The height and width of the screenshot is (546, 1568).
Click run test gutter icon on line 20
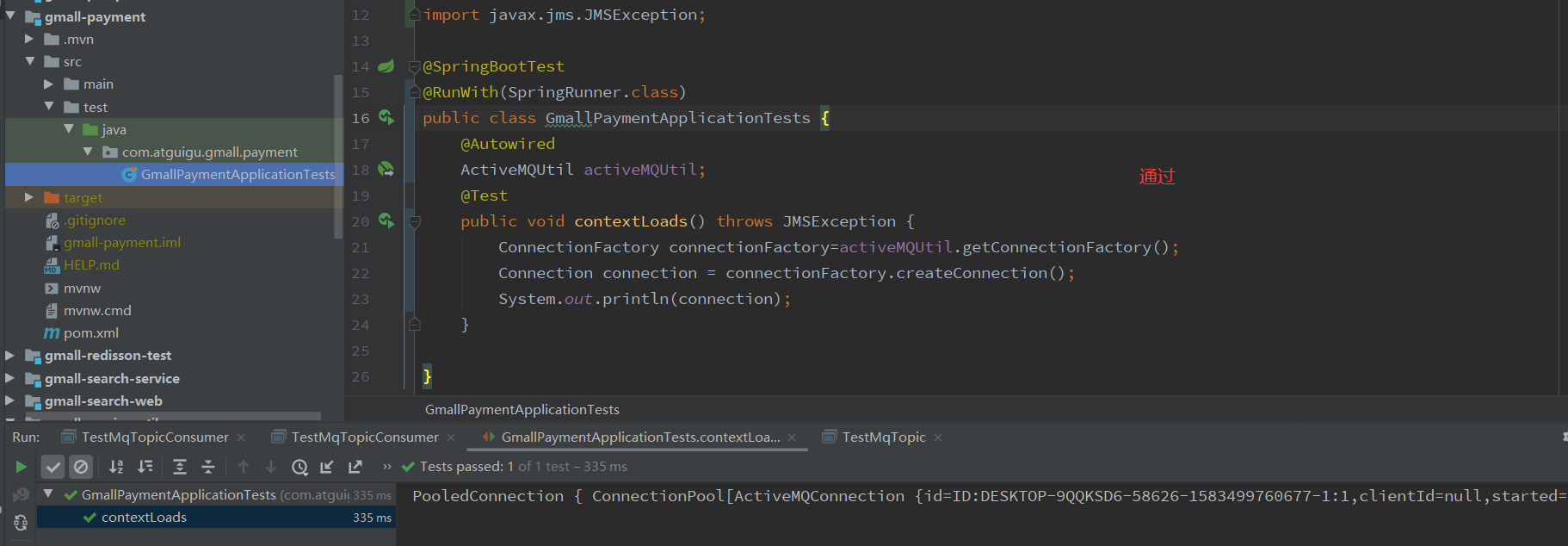pyautogui.click(x=386, y=221)
